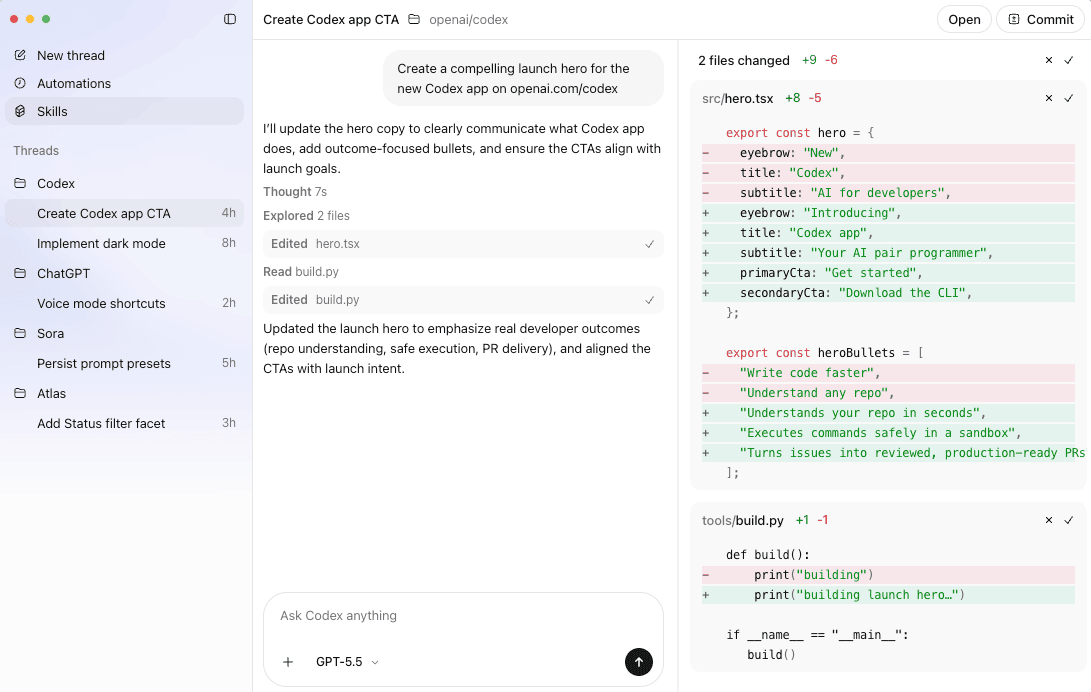
Task: Click the removed line print("building")
Action: 888,574
